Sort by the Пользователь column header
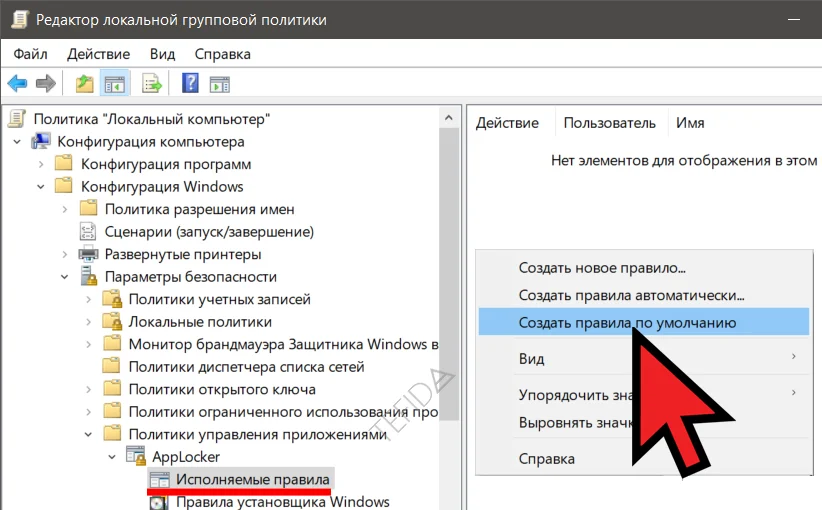Image resolution: width=822 pixels, height=510 pixels. point(610,123)
